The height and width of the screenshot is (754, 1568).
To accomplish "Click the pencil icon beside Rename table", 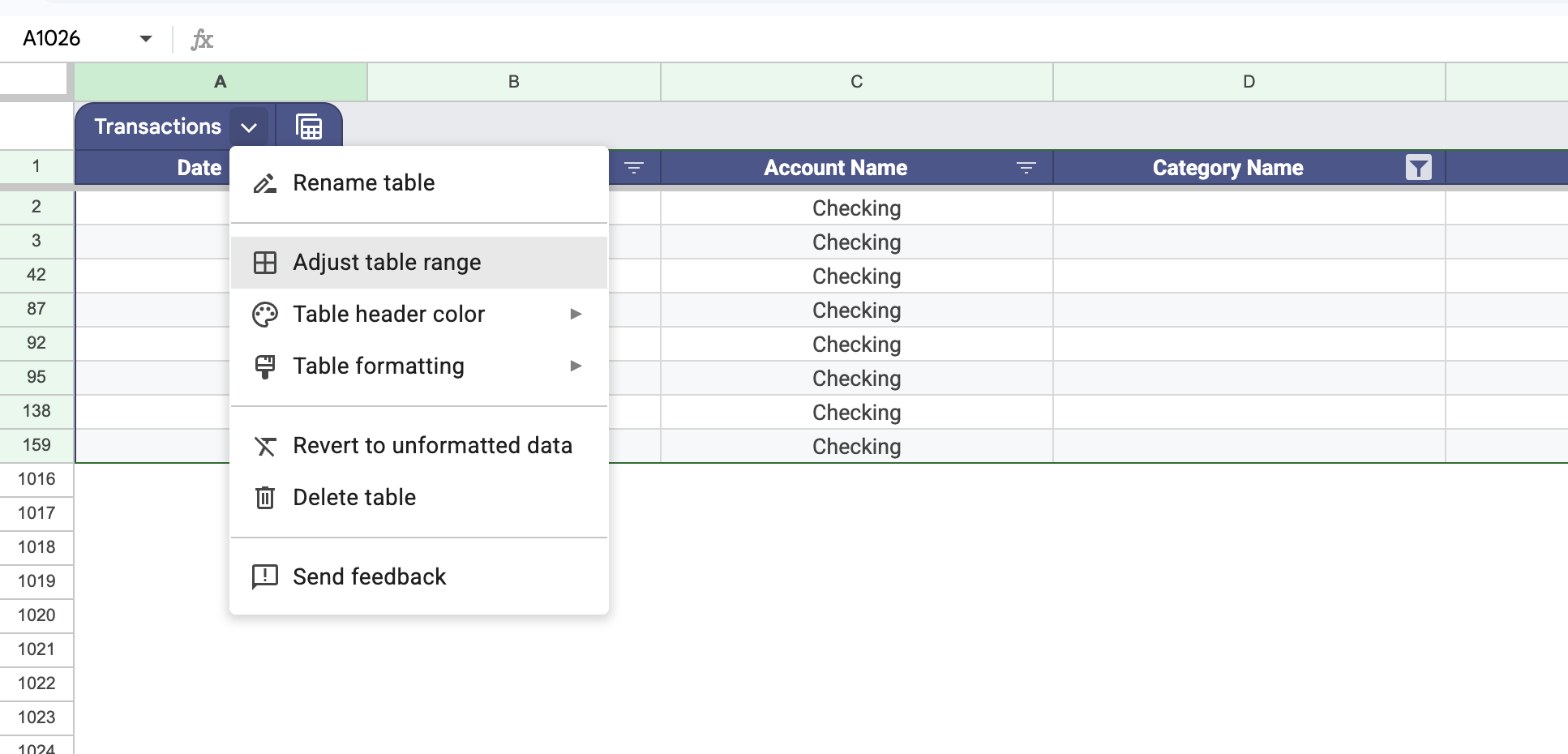I will pos(265,183).
